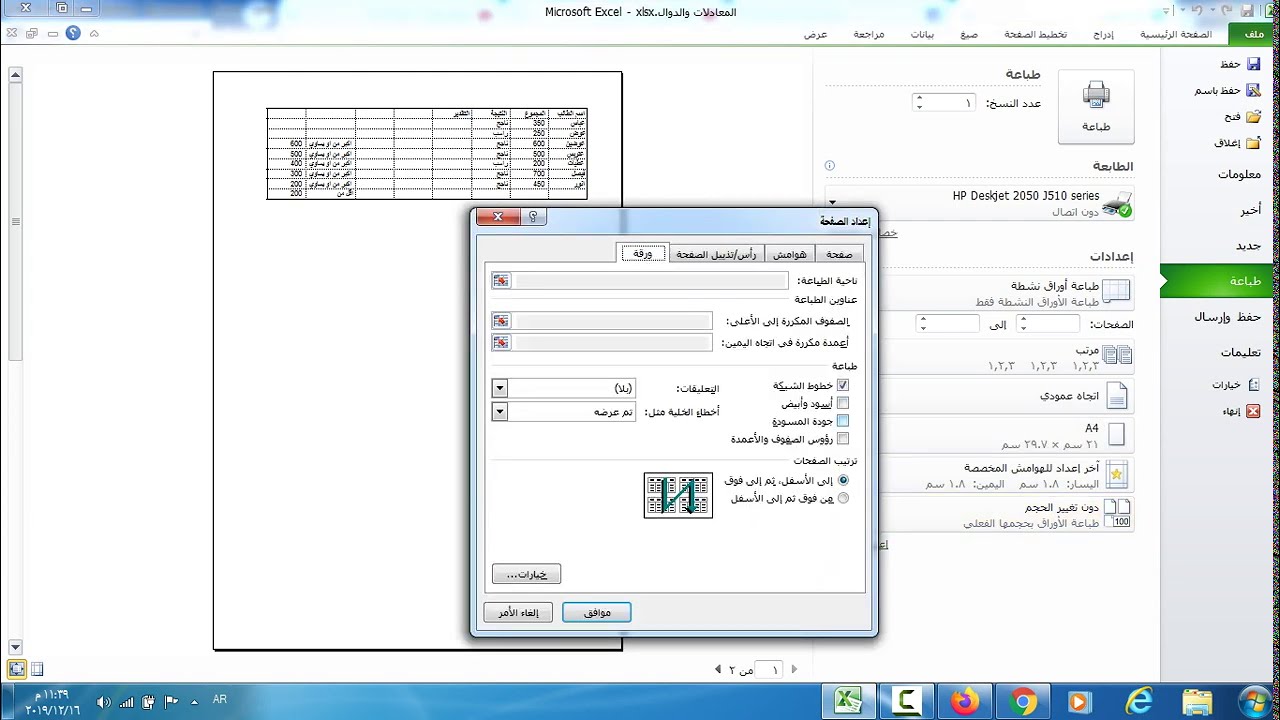Open Home (الصفحة الرئيسية) ribbon tab
The image size is (1280, 720).
1175,34
